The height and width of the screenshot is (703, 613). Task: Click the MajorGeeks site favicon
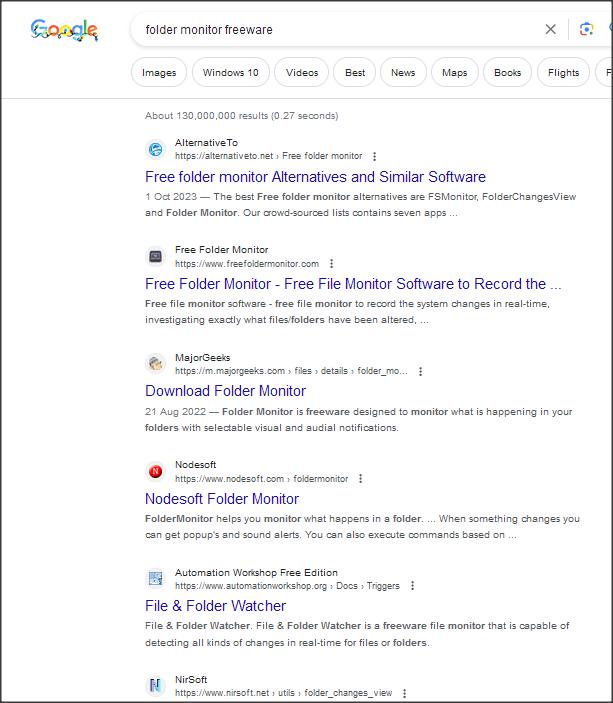[x=156, y=364]
